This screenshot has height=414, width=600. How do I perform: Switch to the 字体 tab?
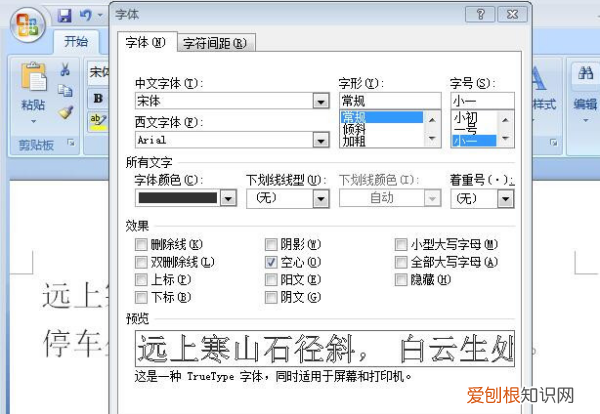pyautogui.click(x=146, y=42)
